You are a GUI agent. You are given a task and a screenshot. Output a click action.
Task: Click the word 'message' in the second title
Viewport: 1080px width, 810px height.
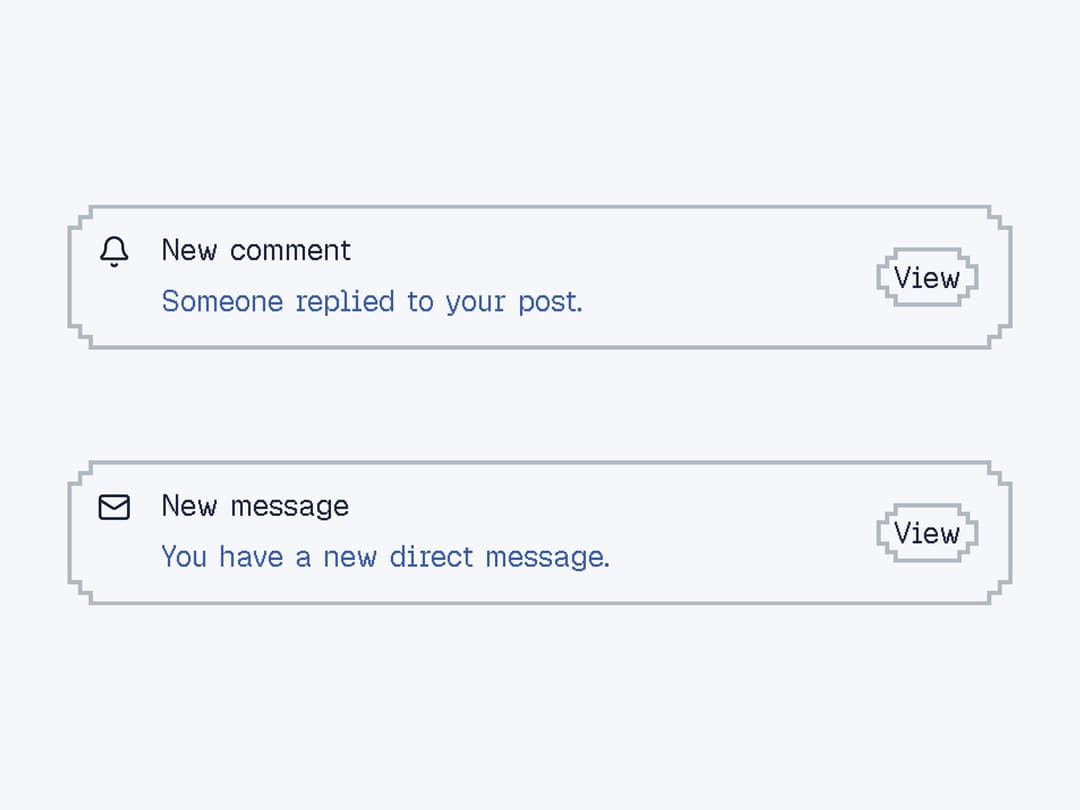290,508
